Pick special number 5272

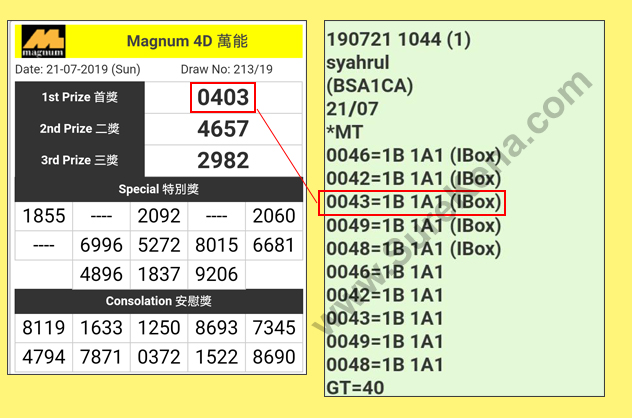(159, 246)
